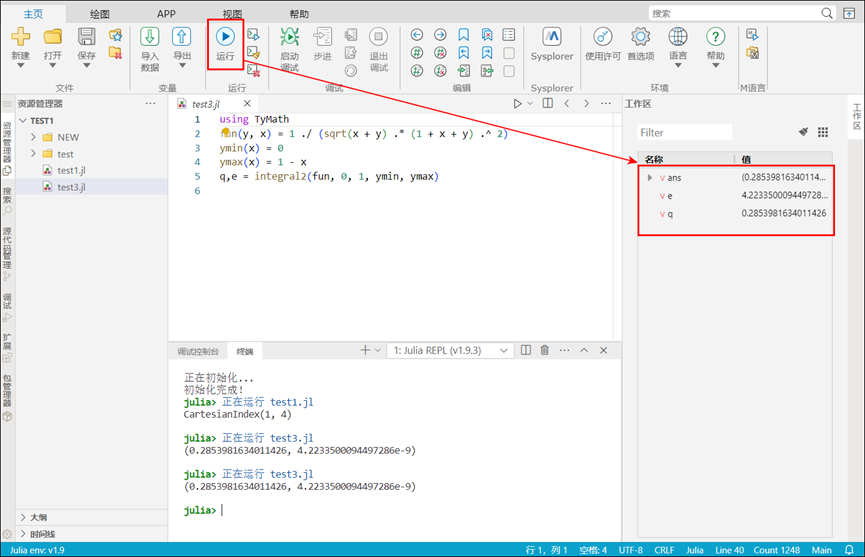Image resolution: width=865 pixels, height=557 pixels.
Task: Click the folder with star icon
Action: click(115, 35)
